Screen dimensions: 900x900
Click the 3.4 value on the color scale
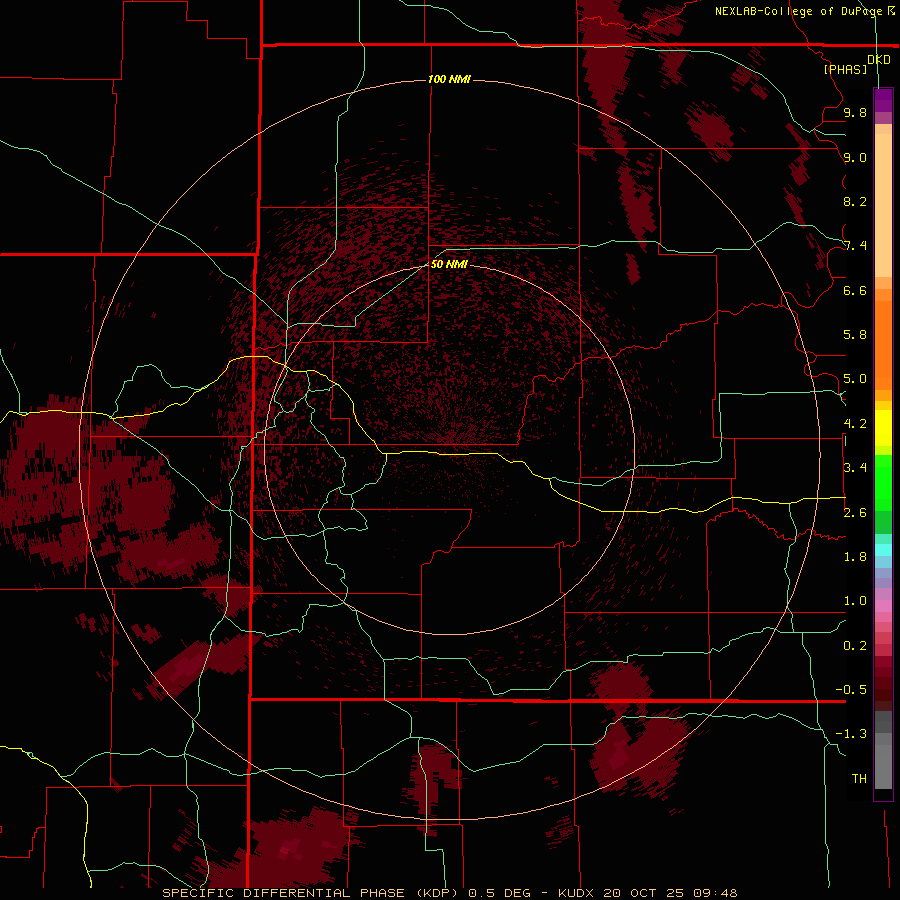(855, 468)
